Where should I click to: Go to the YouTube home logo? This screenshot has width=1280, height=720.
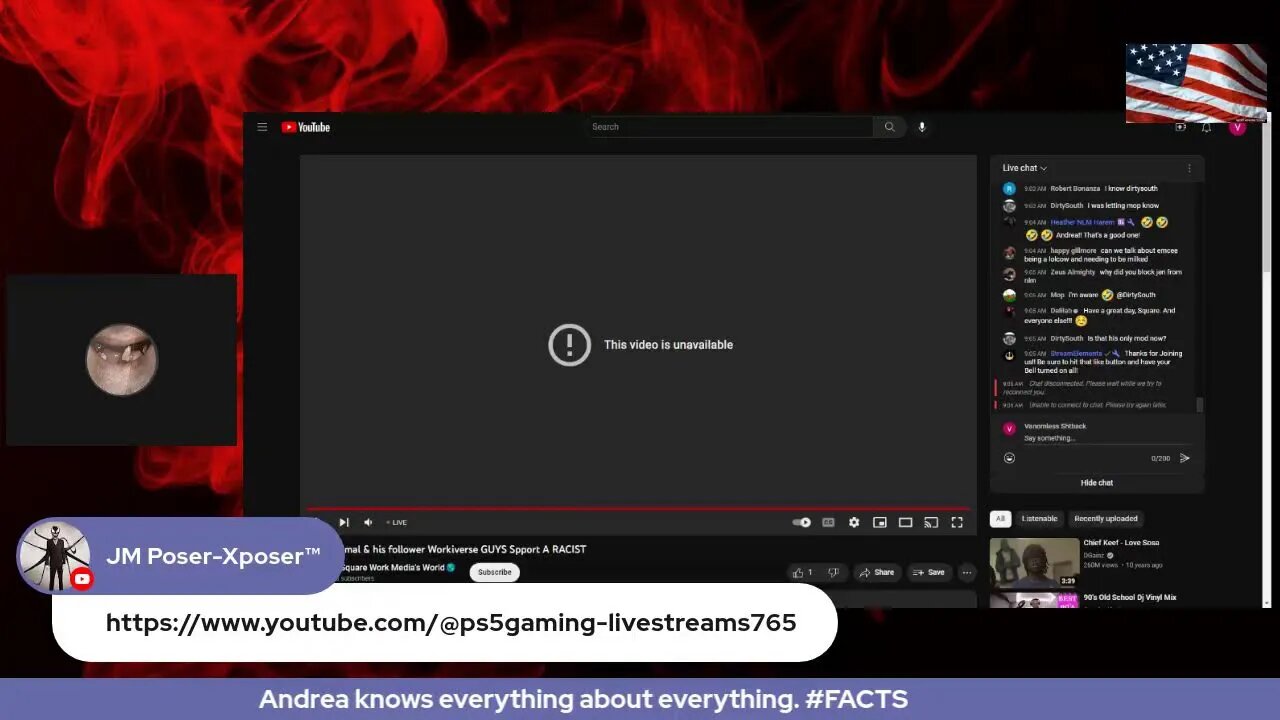point(306,127)
